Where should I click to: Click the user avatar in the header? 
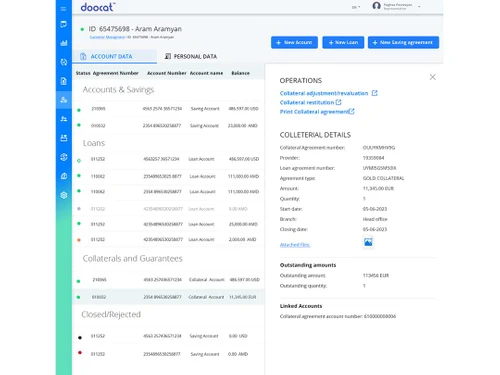pos(376,6)
